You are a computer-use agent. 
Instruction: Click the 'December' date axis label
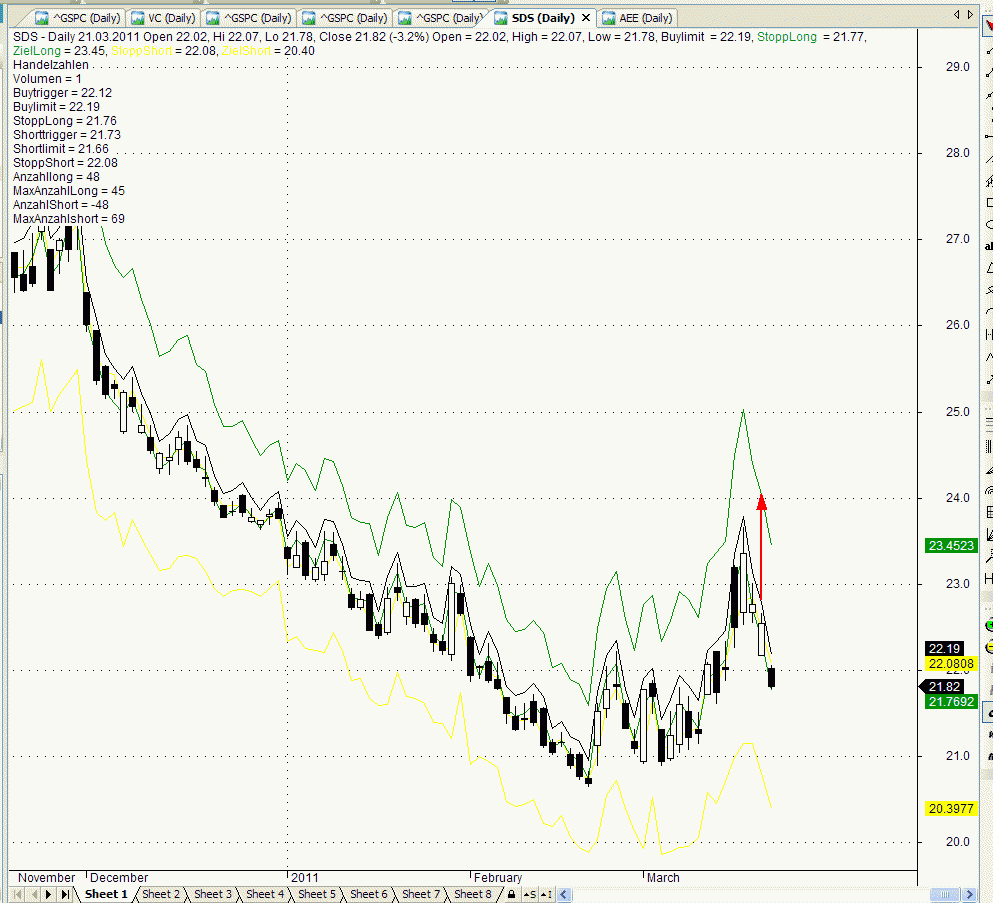click(119, 878)
